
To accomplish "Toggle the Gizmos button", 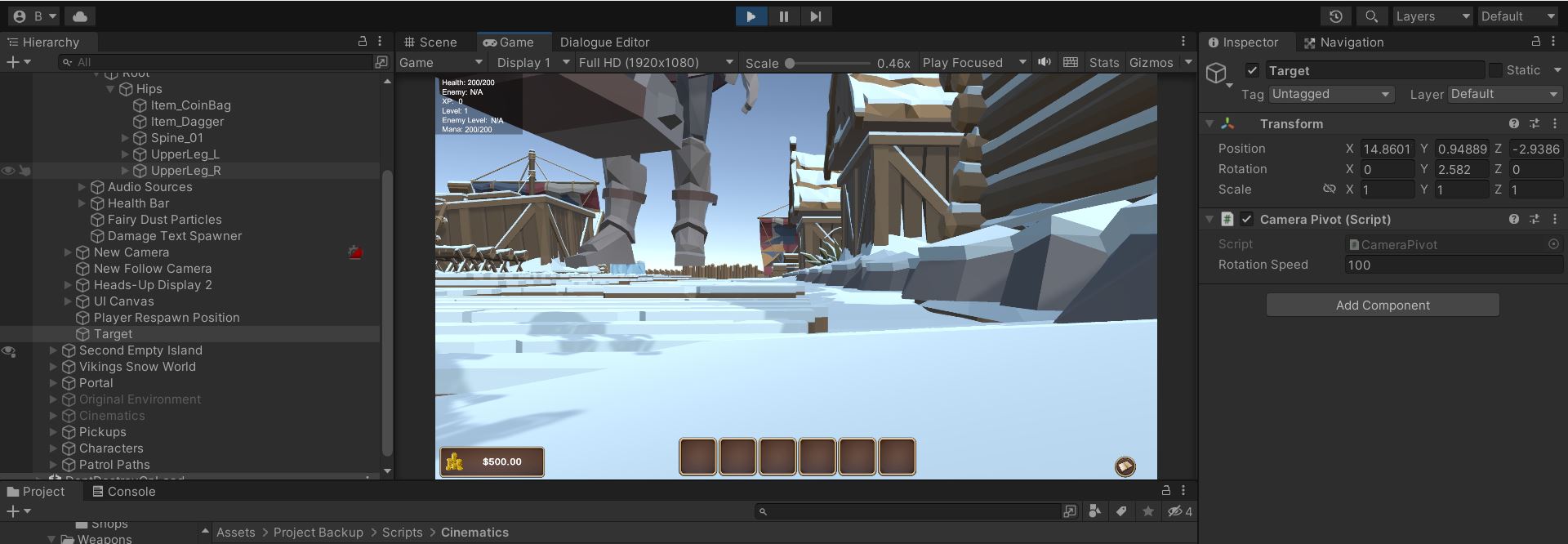I will pos(1151,63).
